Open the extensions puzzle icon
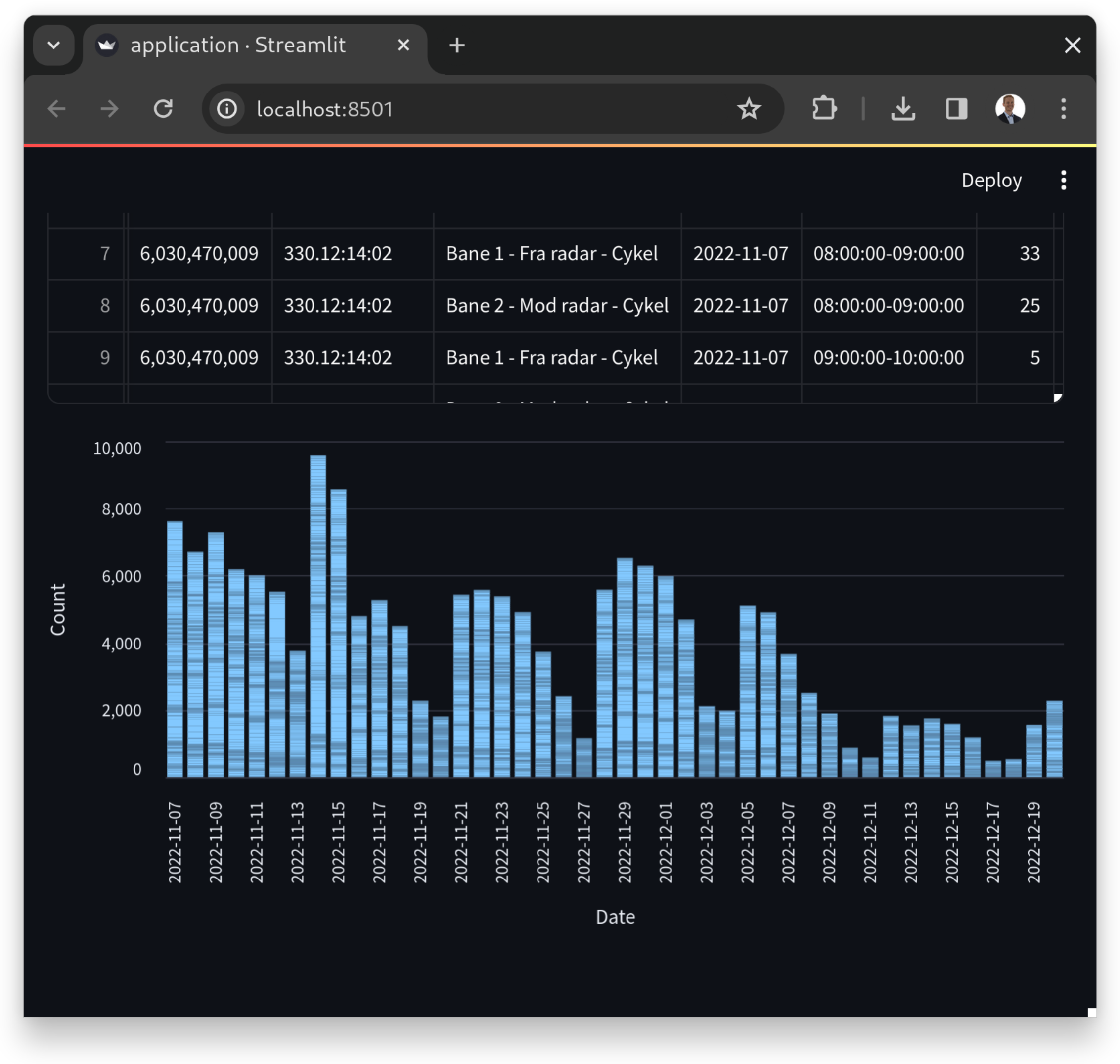 click(x=824, y=108)
